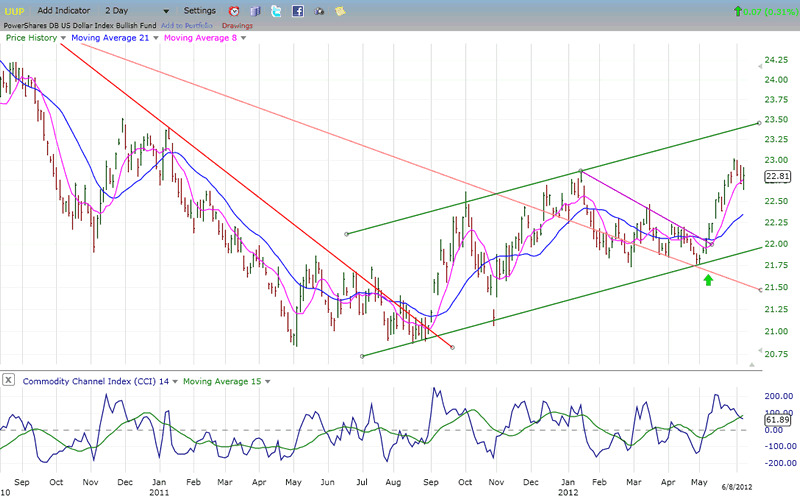The height and width of the screenshot is (496, 800).
Task: Click the camera snapshot icon
Action: point(320,11)
